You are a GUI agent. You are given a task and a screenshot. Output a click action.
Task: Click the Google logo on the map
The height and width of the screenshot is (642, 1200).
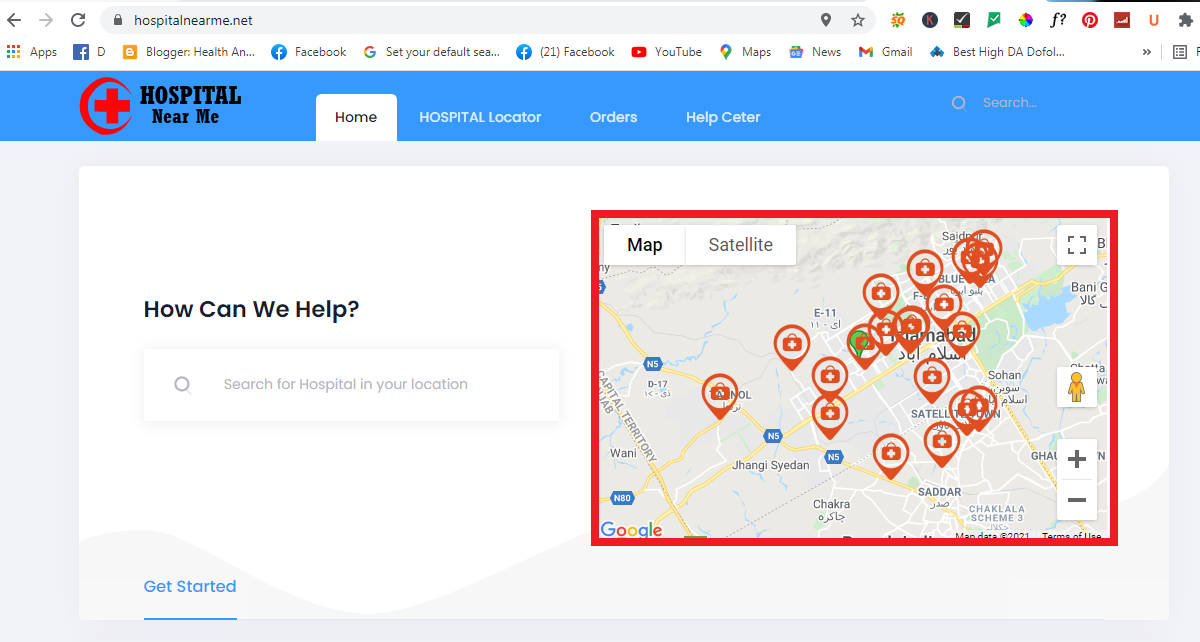pos(631,530)
